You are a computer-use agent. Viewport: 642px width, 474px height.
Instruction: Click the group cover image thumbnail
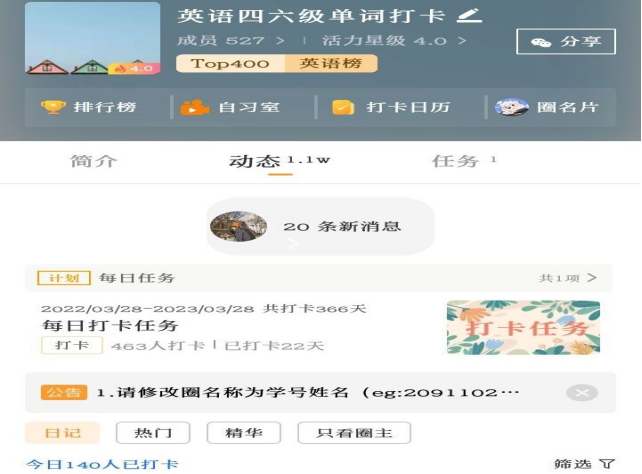(93, 38)
